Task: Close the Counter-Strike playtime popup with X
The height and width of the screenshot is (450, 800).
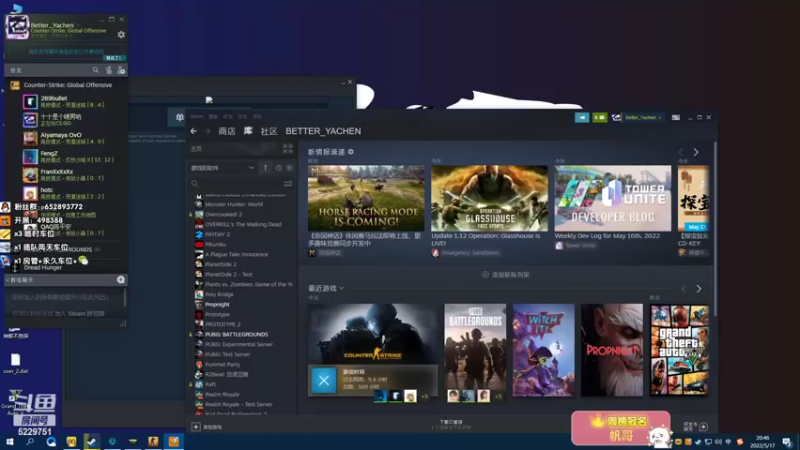Action: (323, 380)
